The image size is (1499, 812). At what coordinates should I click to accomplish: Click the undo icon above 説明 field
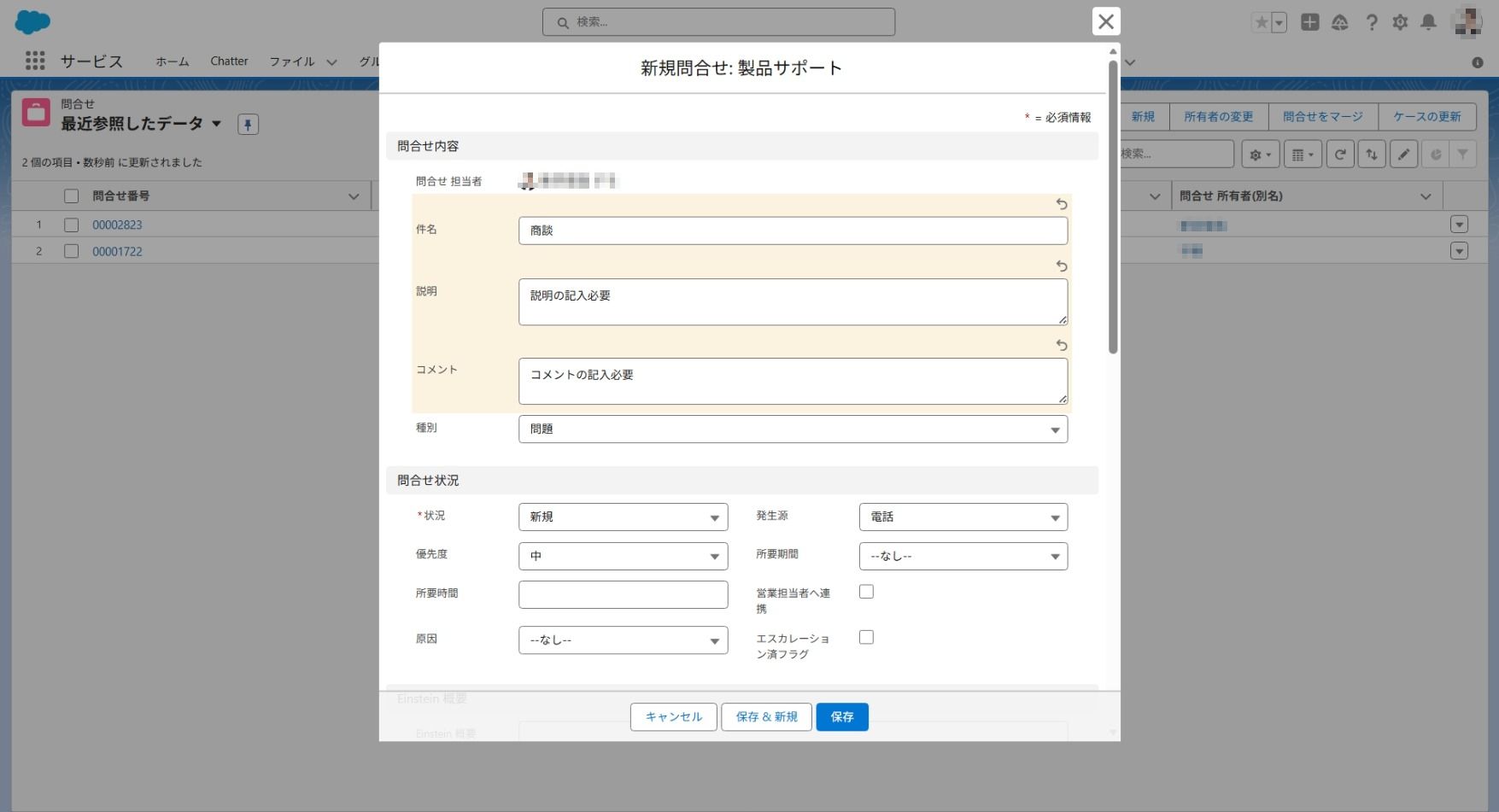coord(1061,266)
